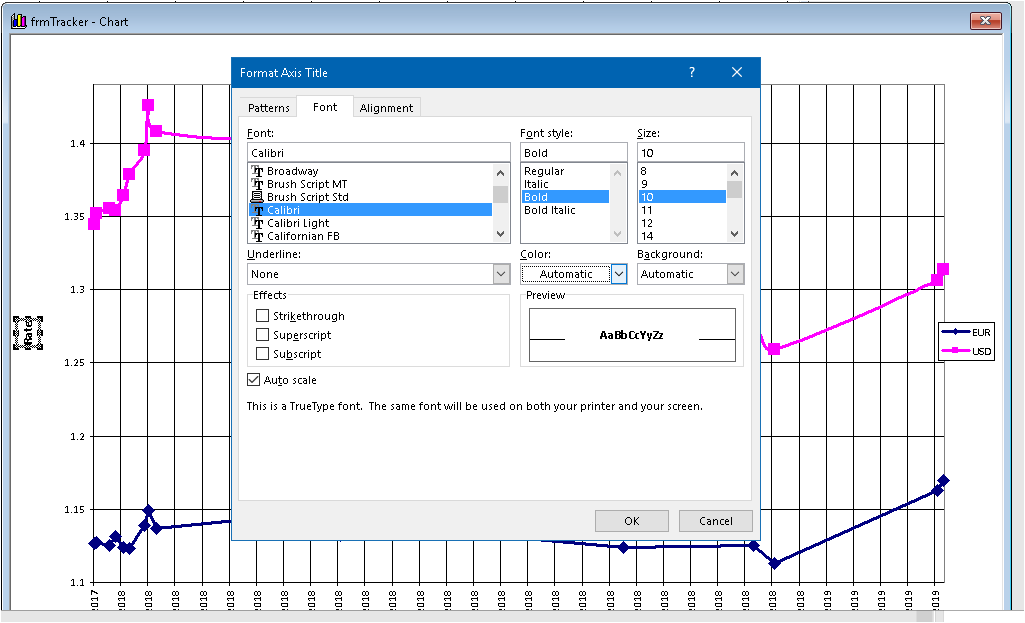Expand the Color dropdown arrow
Screen dimensions: 1025x623
pos(618,274)
